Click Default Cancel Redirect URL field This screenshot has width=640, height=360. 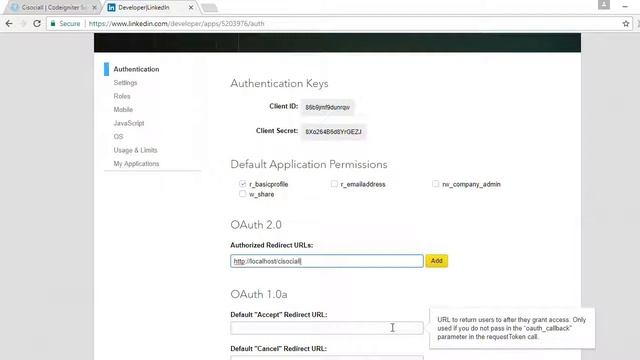pyautogui.click(x=327, y=358)
